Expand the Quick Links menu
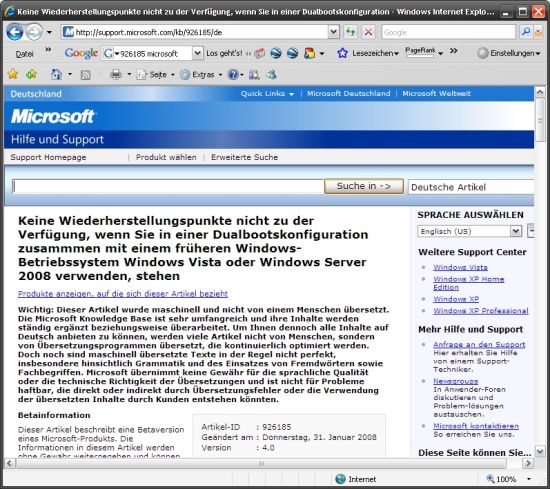Viewport: 550px width, 489px height. [x=267, y=93]
